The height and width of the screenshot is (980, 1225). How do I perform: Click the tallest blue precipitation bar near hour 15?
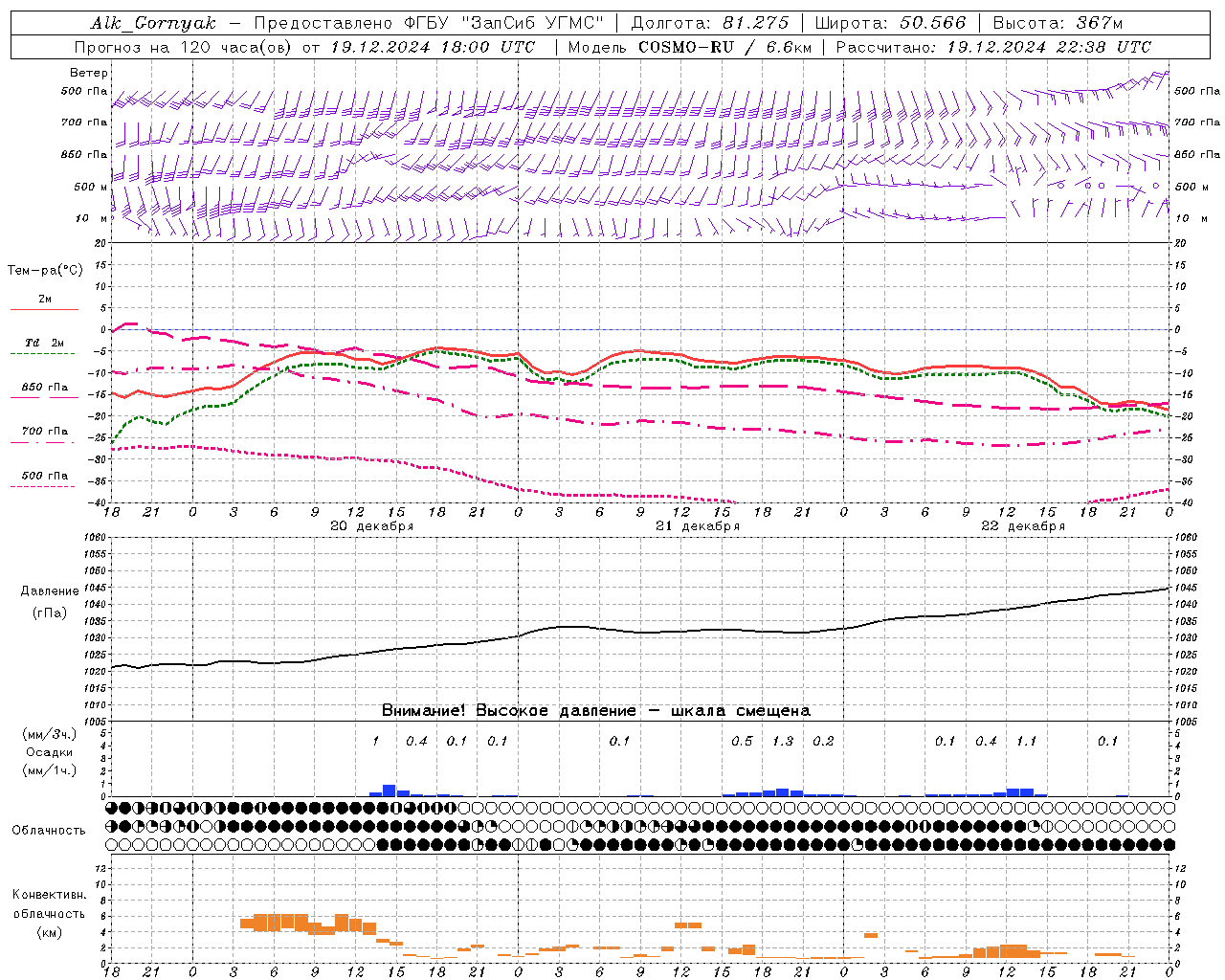coord(390,791)
